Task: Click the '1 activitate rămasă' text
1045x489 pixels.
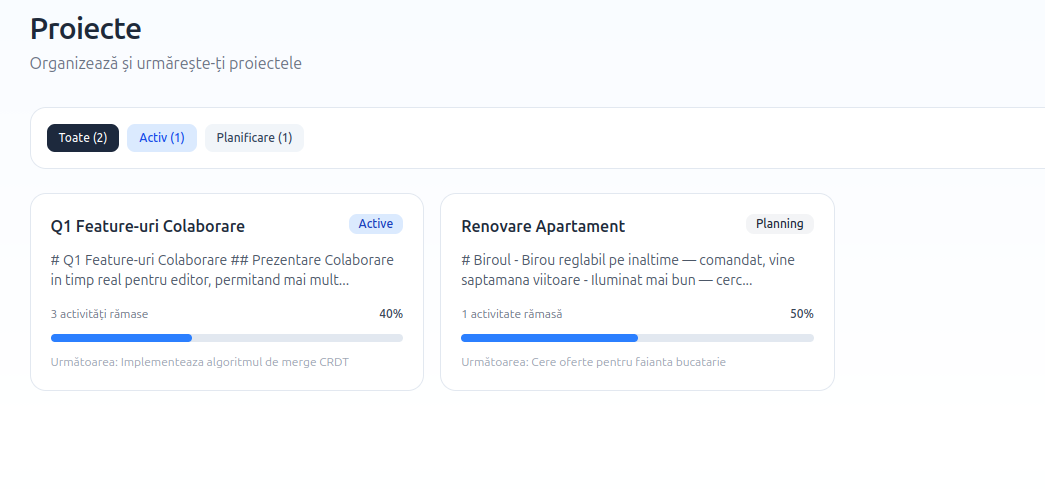Action: [512, 314]
